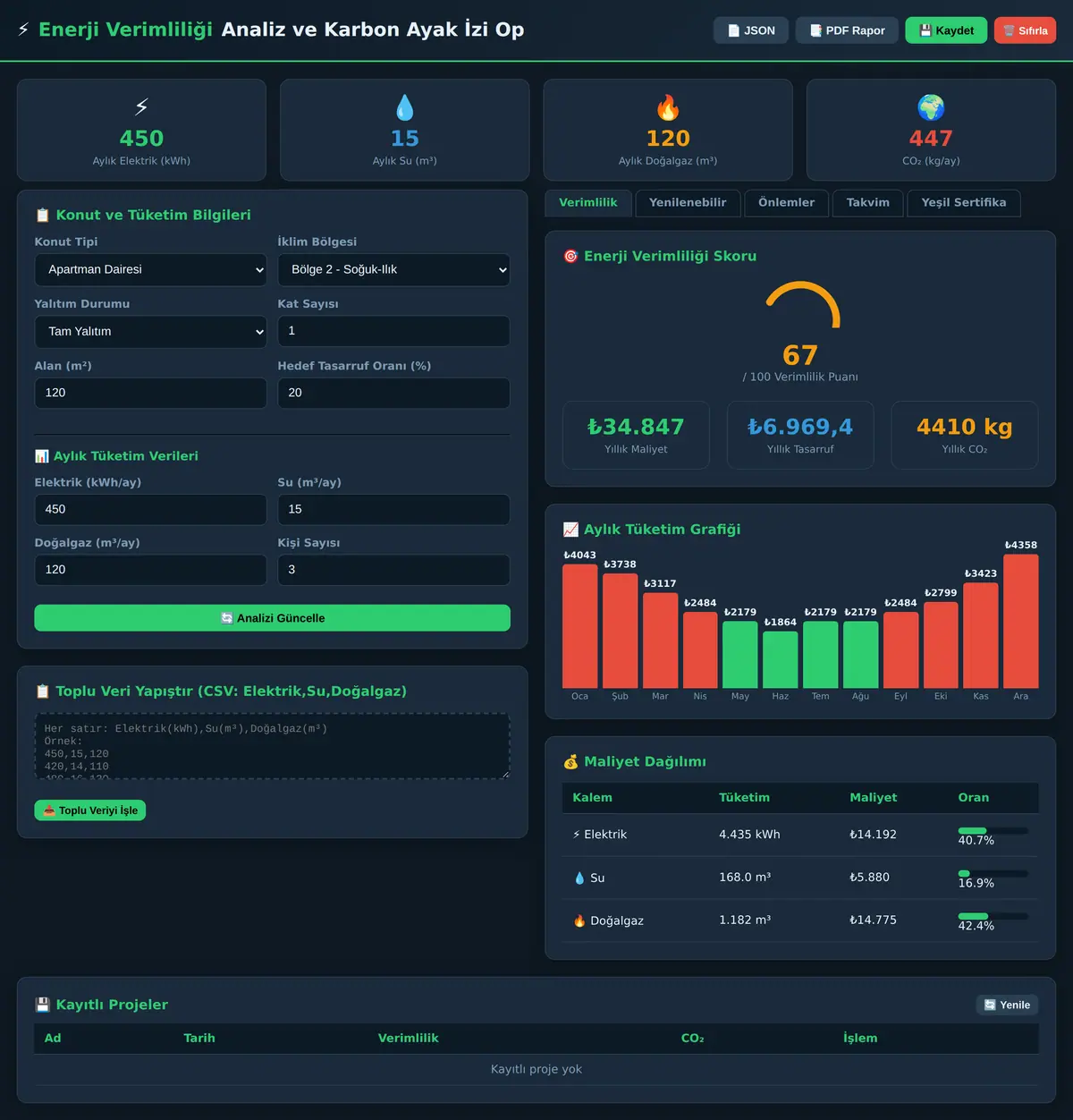Select the Takvim tab
This screenshot has height=1120, width=1073.
point(868,203)
